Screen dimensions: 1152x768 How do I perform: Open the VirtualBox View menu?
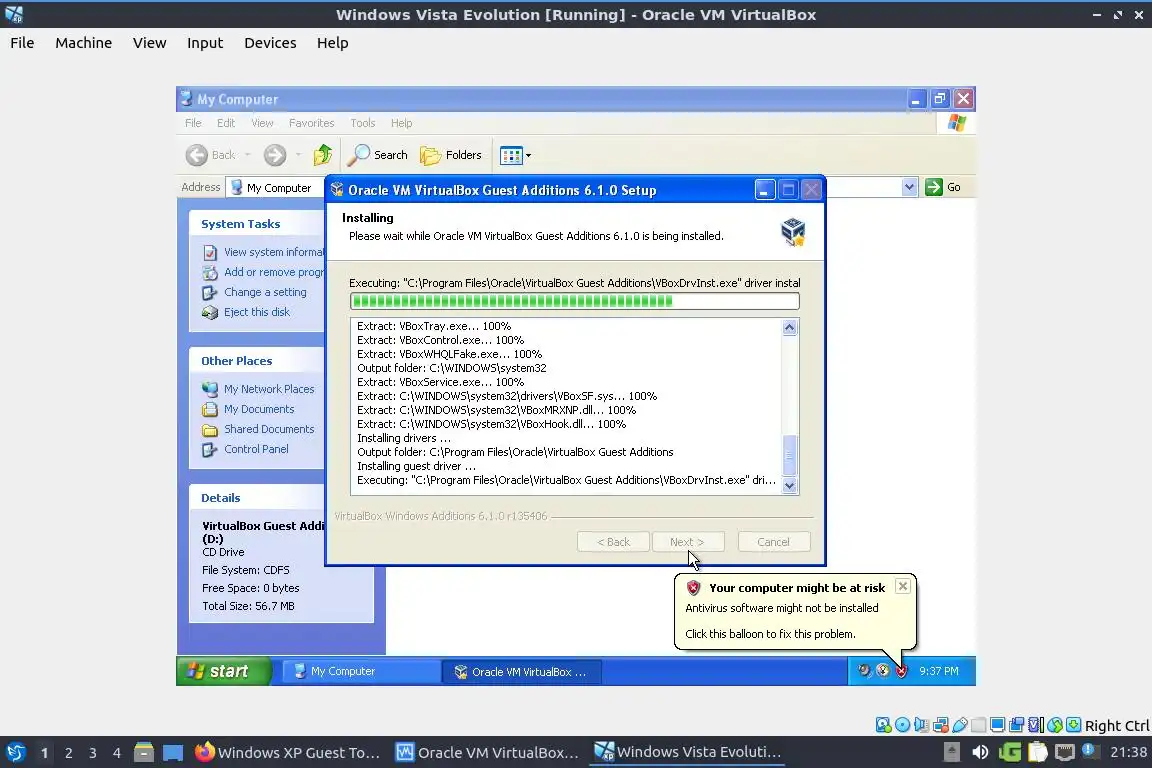(x=150, y=43)
